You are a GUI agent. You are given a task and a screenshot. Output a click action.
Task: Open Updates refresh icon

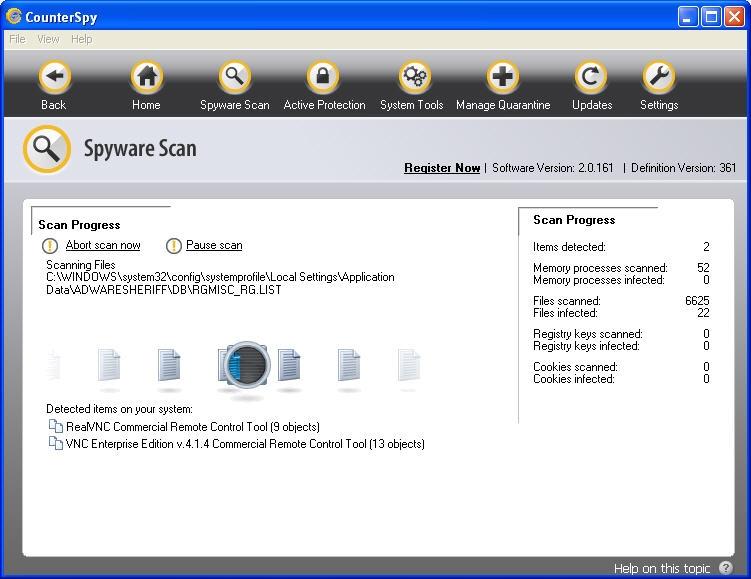(x=591, y=77)
